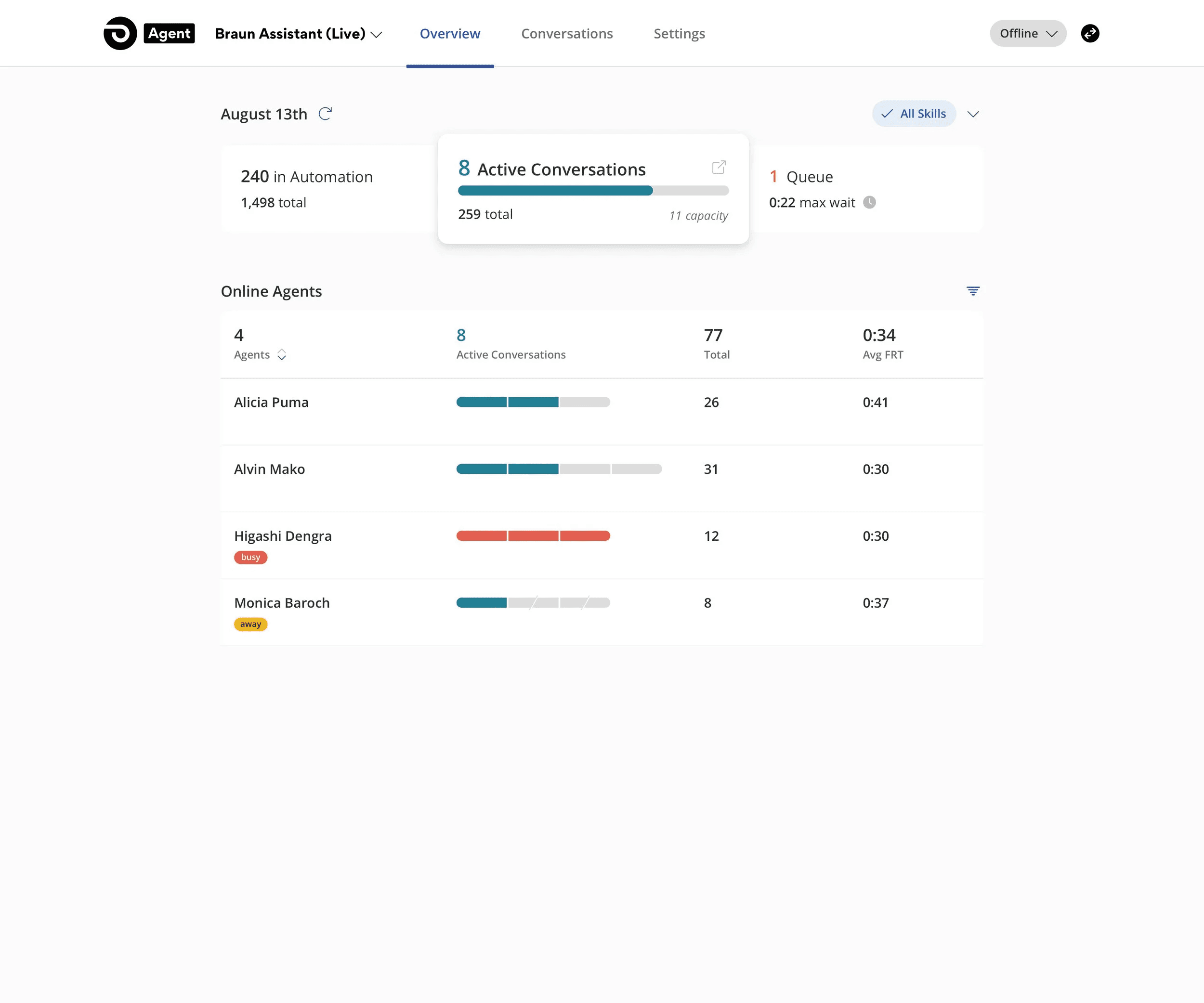Click the busy badge under Higashi Dengra
This screenshot has height=1003, width=1204.
[x=250, y=557]
